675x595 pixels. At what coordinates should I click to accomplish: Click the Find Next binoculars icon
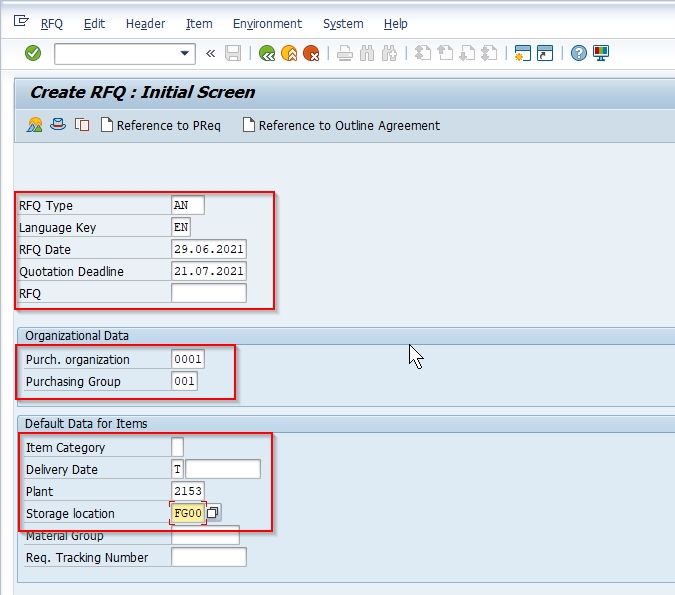pyautogui.click(x=389, y=53)
